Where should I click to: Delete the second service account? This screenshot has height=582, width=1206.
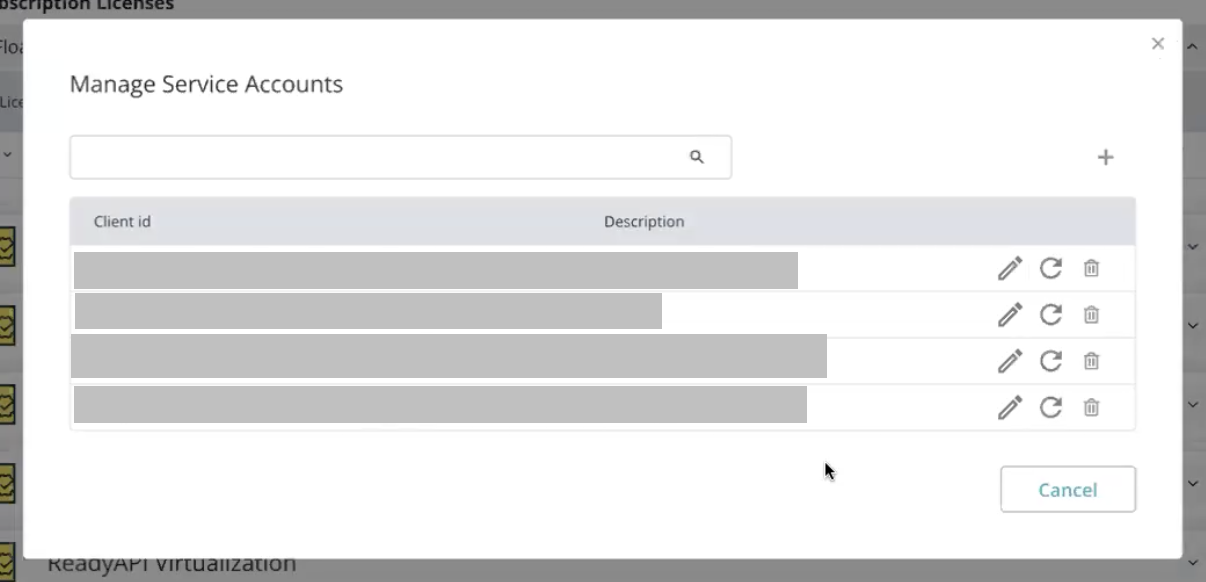1091,314
